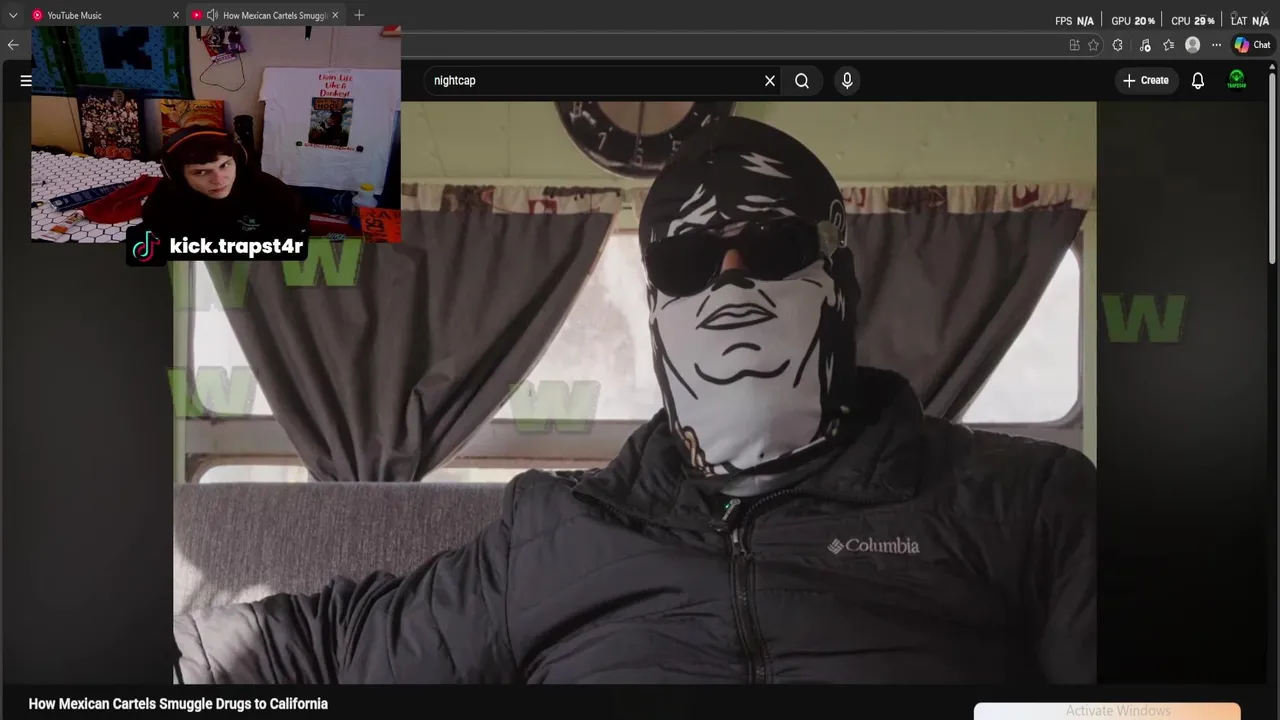
Task: Open the browser extensions puzzle icon
Action: tap(1118, 45)
